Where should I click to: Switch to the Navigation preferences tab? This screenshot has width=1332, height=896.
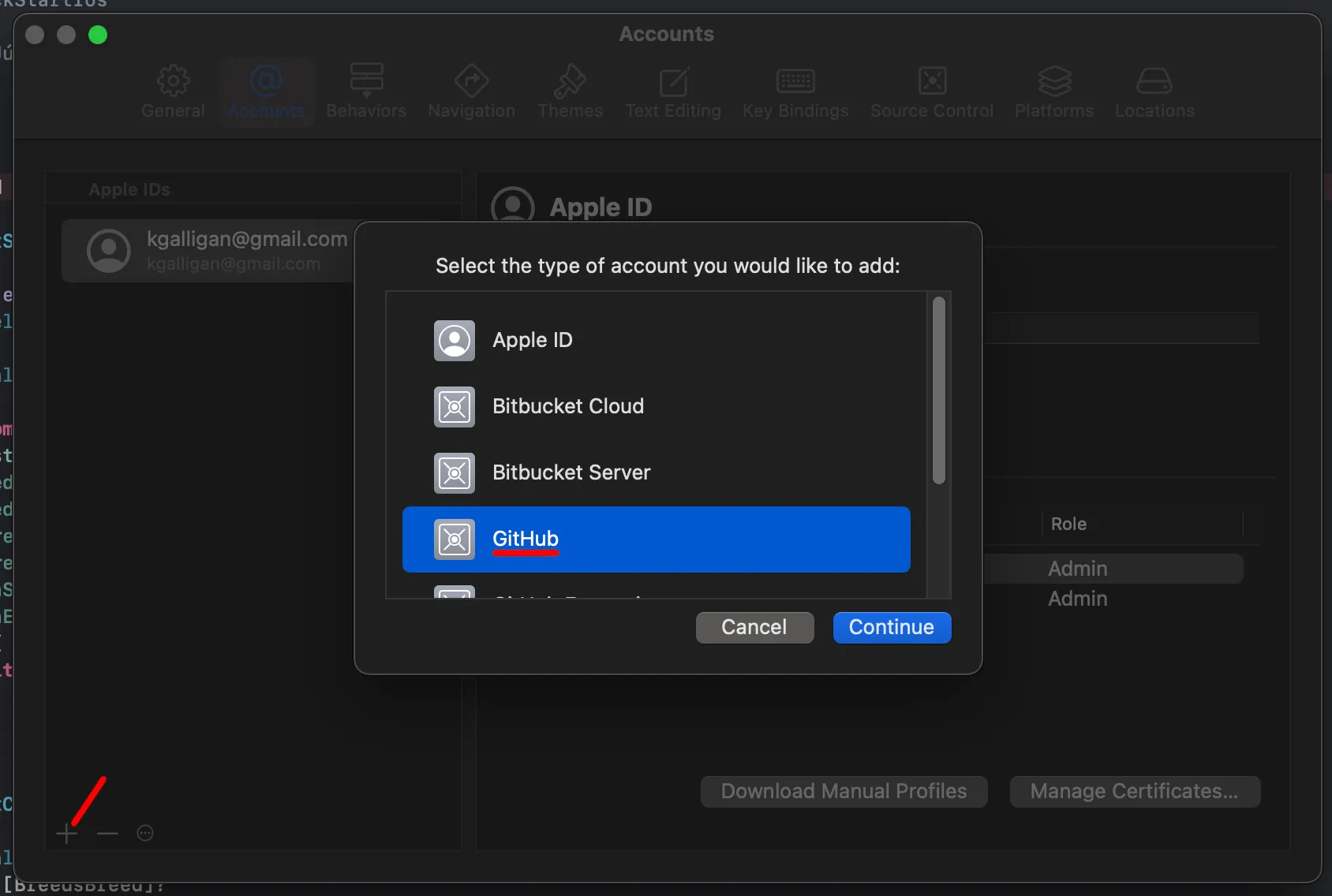[x=472, y=92]
